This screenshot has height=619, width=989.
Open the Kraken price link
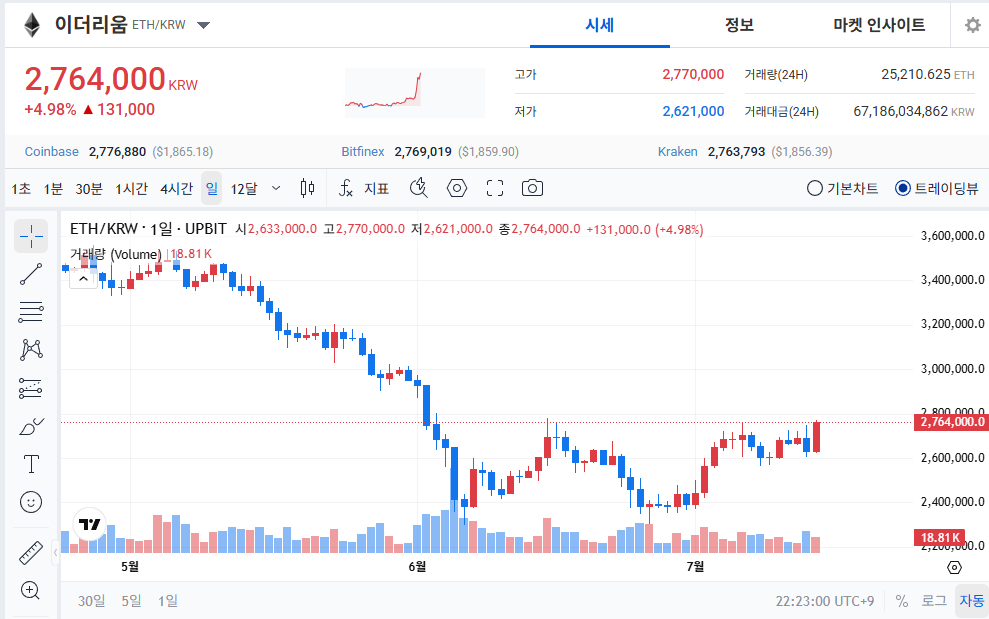click(677, 151)
